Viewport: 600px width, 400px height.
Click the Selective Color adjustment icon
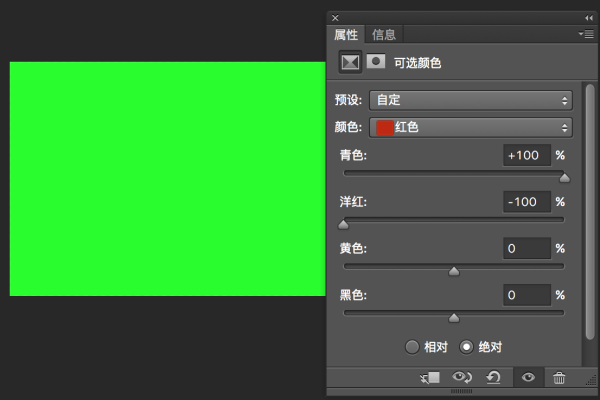click(350, 62)
